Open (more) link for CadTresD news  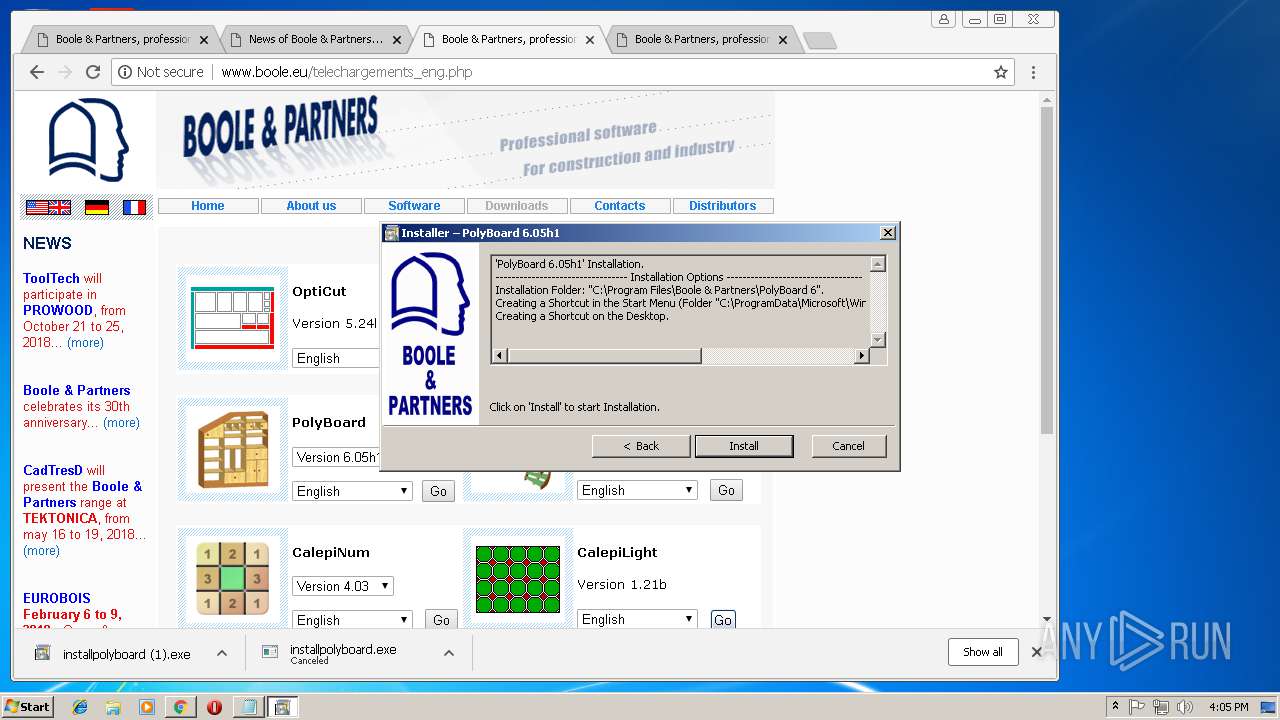point(41,551)
